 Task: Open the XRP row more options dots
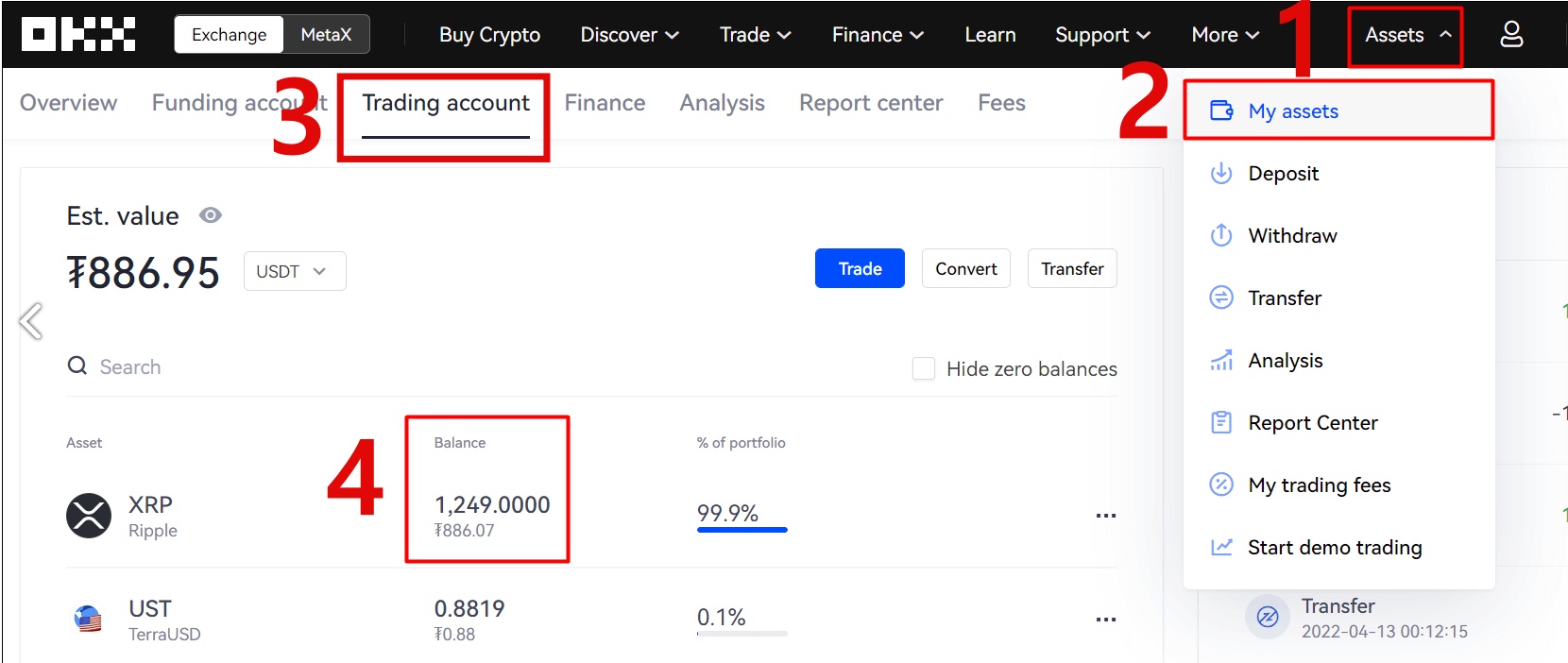click(x=1106, y=516)
